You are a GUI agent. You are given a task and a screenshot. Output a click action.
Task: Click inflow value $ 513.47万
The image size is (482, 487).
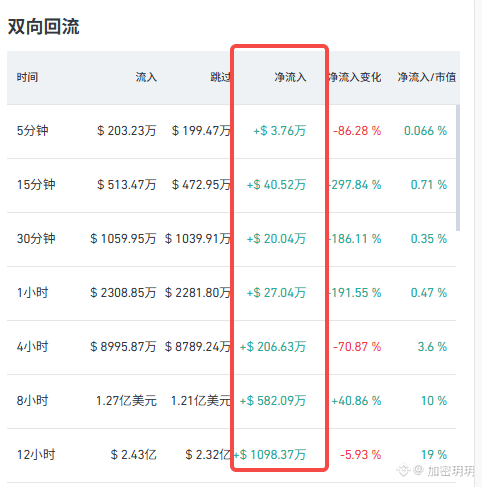127,184
